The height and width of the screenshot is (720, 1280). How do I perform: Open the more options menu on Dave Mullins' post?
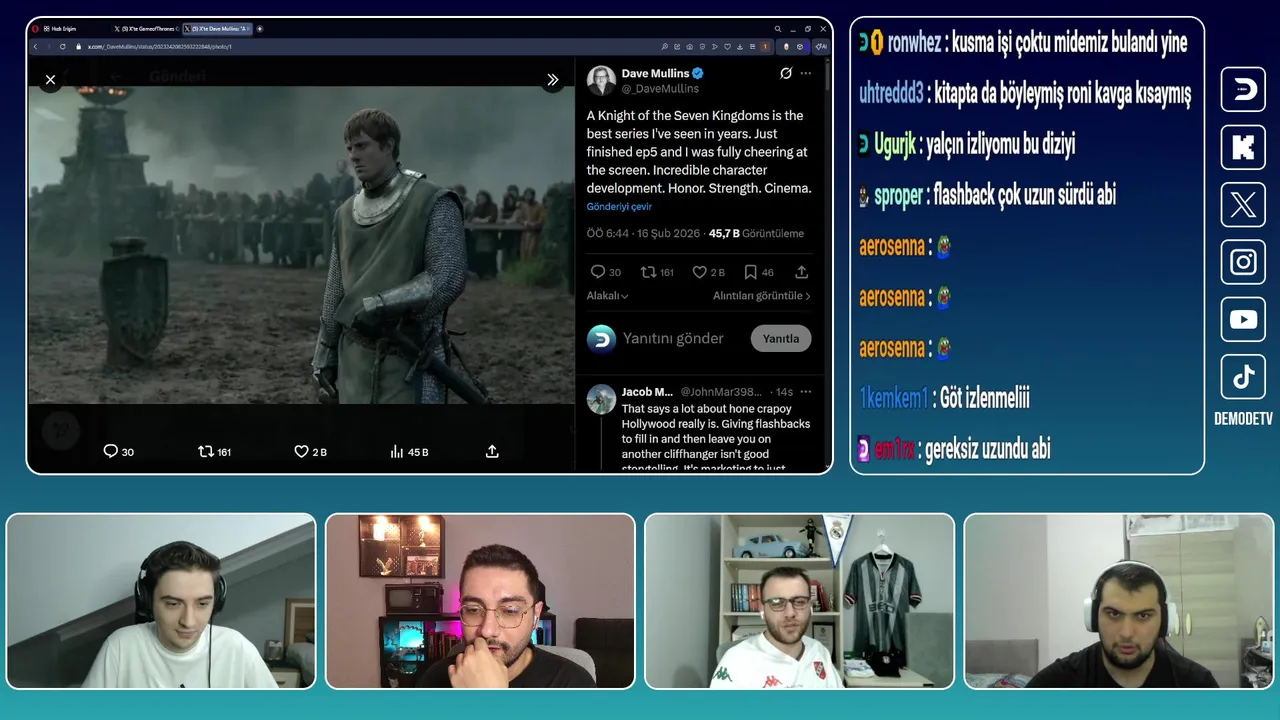pos(806,73)
